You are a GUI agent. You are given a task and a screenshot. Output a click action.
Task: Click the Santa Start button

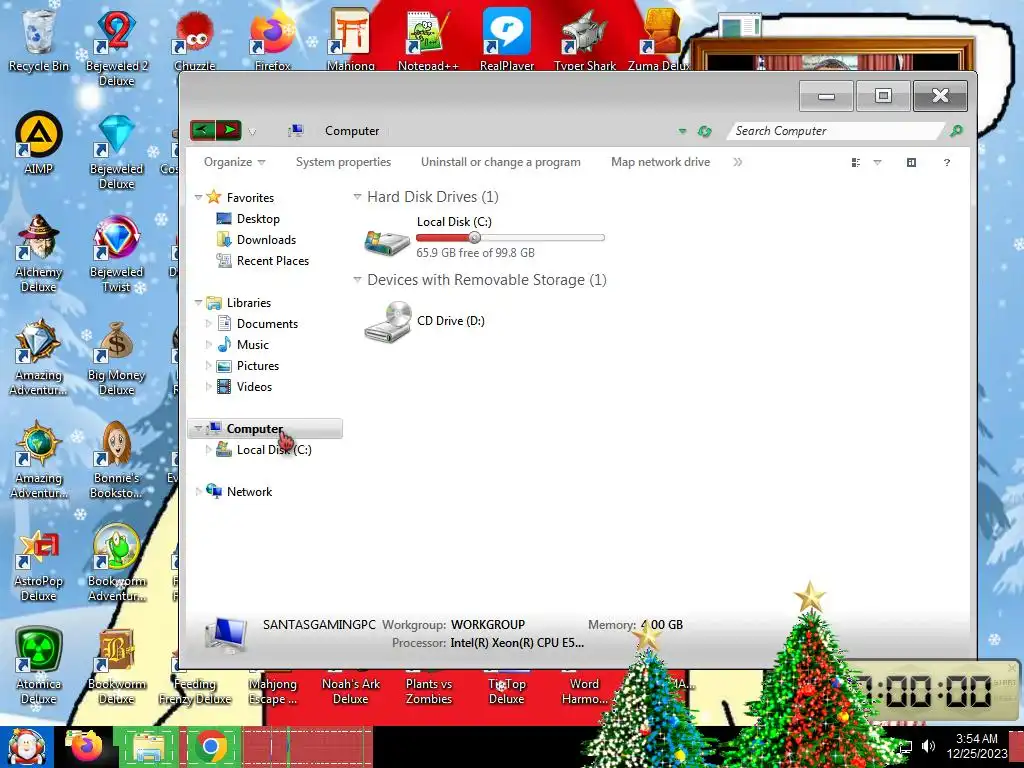[27, 746]
